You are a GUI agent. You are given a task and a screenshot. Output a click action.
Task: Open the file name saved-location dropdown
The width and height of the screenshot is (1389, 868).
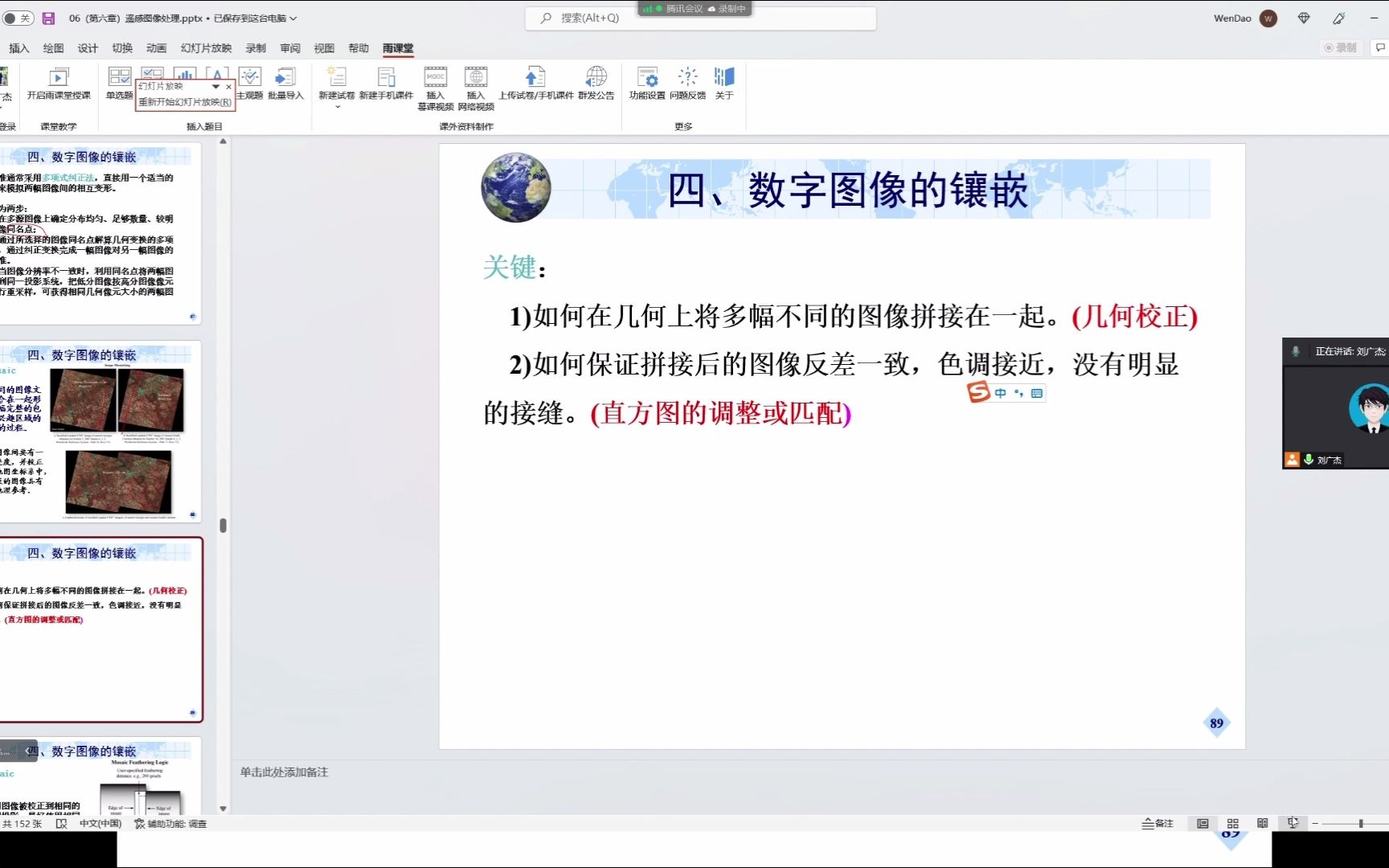pos(293,18)
